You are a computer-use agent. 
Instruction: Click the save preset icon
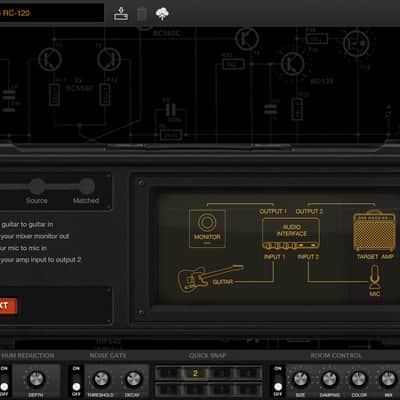point(121,14)
